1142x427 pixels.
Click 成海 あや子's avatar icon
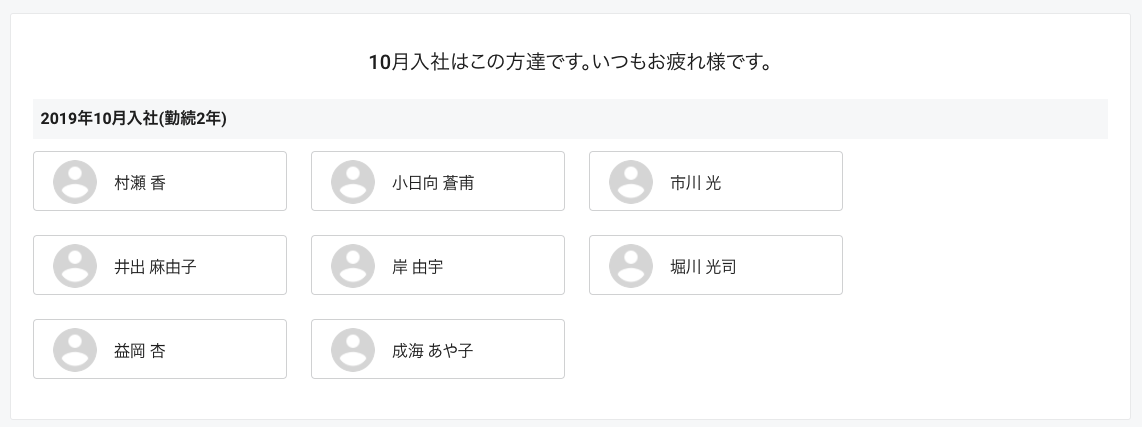[353, 350]
